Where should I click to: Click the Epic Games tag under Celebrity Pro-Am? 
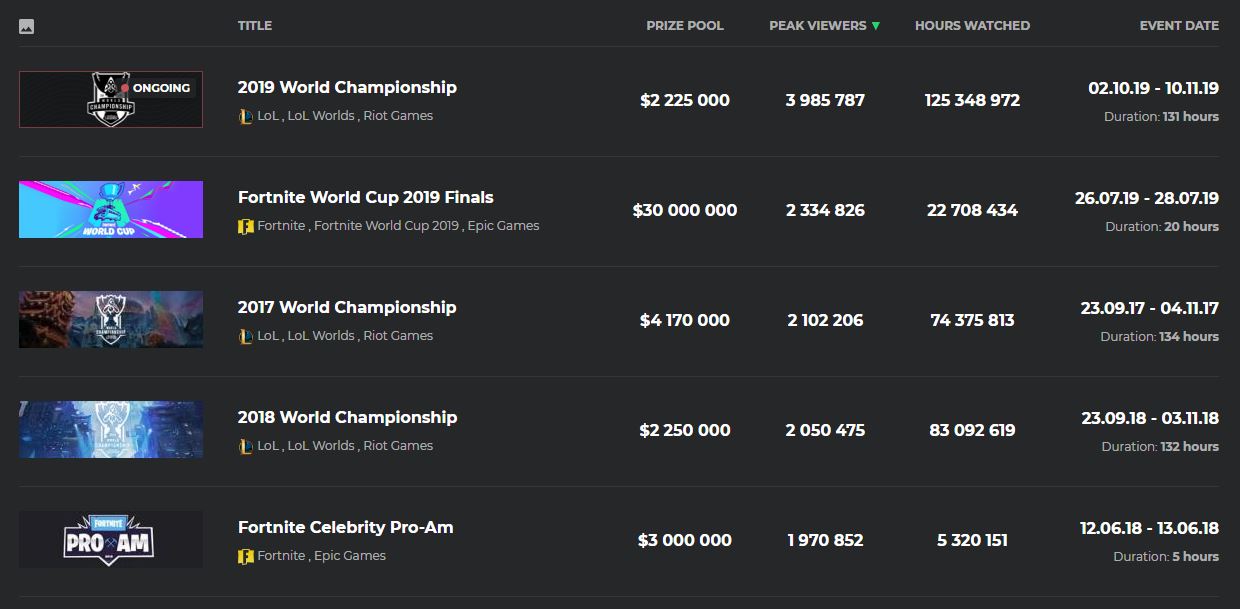pos(349,556)
